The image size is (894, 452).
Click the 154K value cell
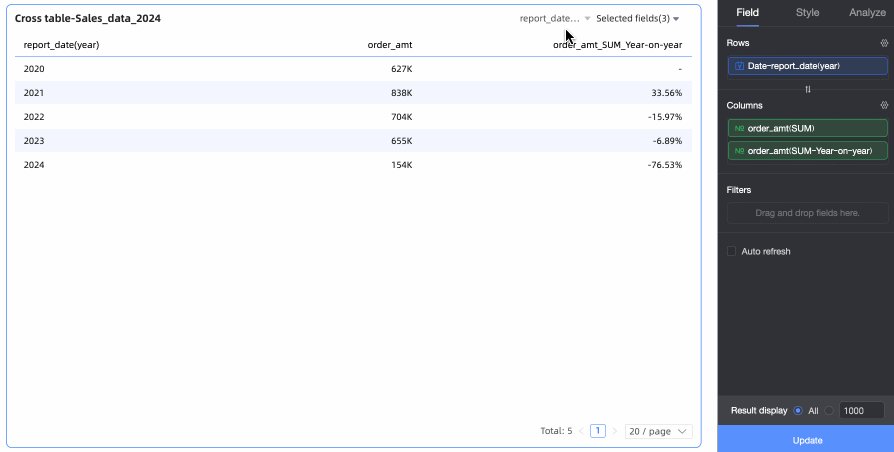pyautogui.click(x=401, y=165)
